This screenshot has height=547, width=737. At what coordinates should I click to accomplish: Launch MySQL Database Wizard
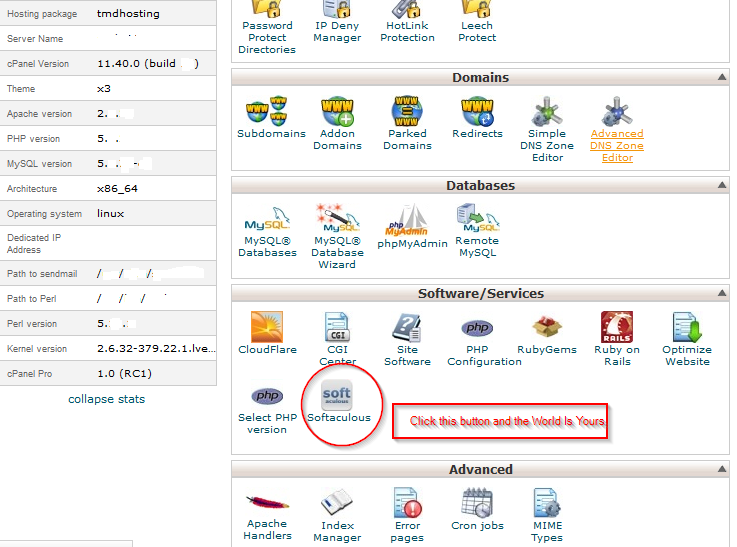[337, 236]
